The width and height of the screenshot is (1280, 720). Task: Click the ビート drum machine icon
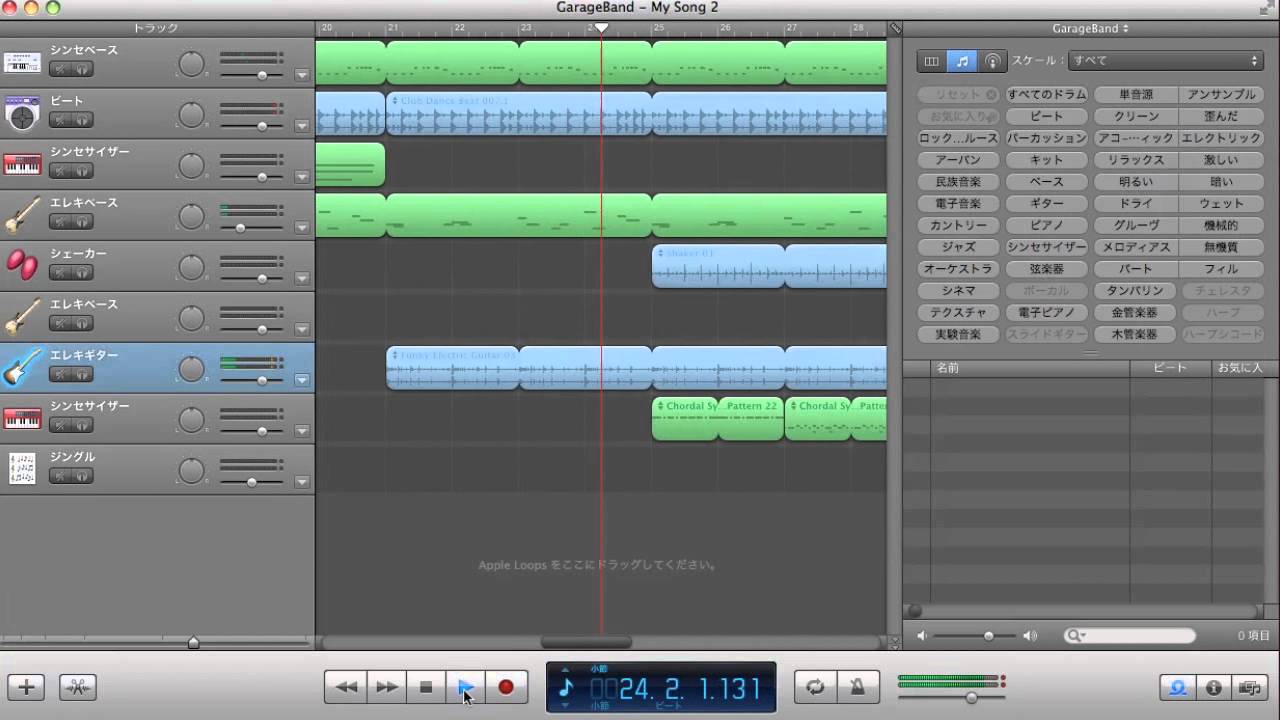22,114
